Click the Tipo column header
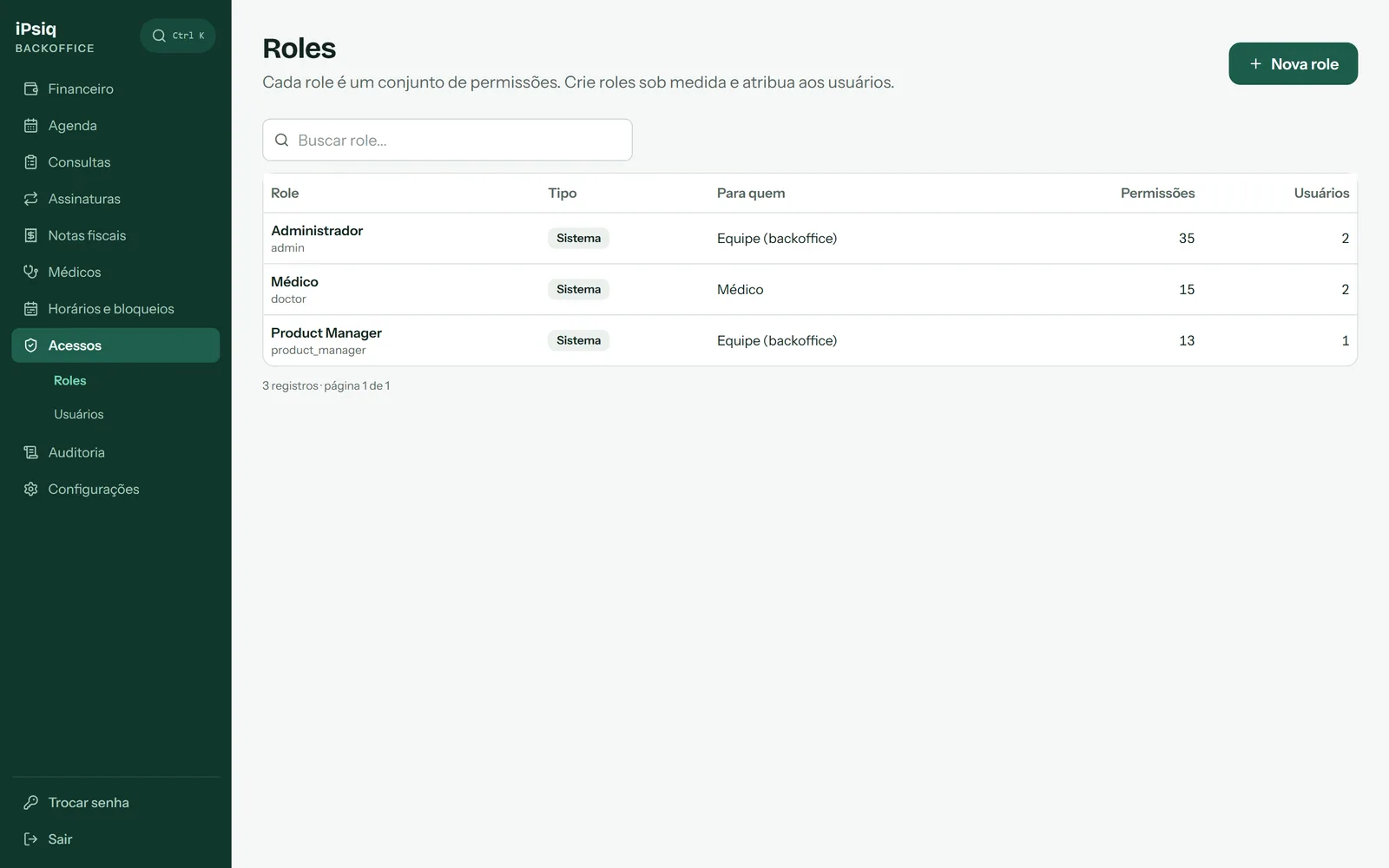Screen dimensions: 1389x868 563,193
